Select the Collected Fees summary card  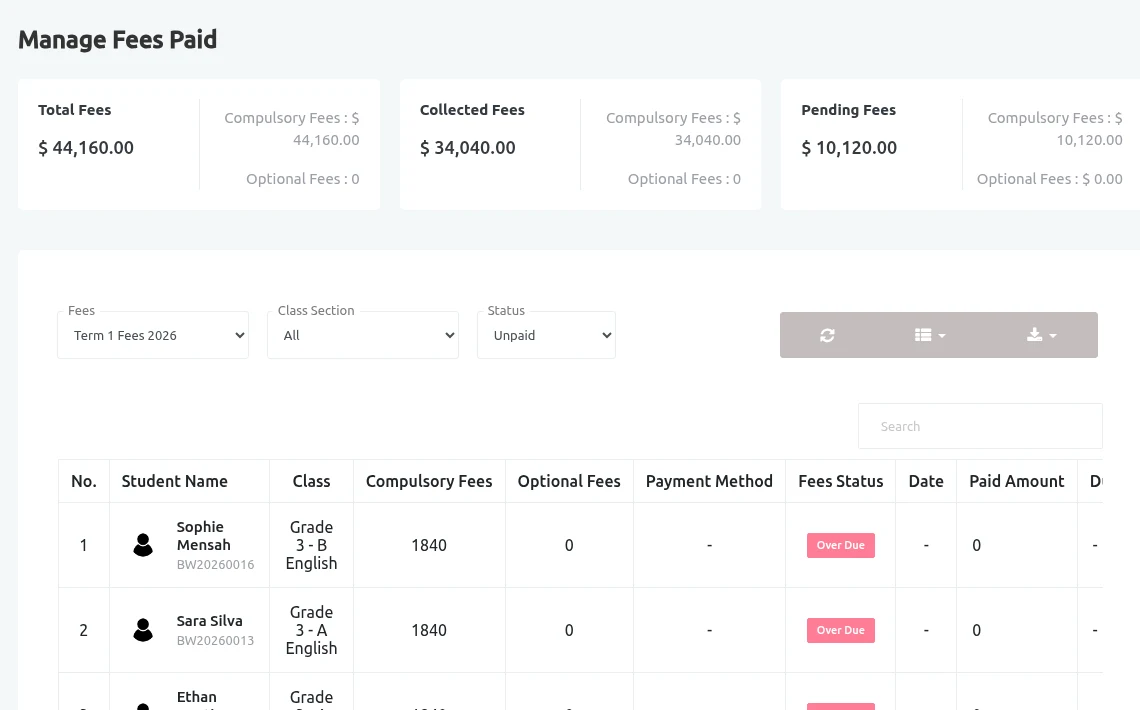580,145
